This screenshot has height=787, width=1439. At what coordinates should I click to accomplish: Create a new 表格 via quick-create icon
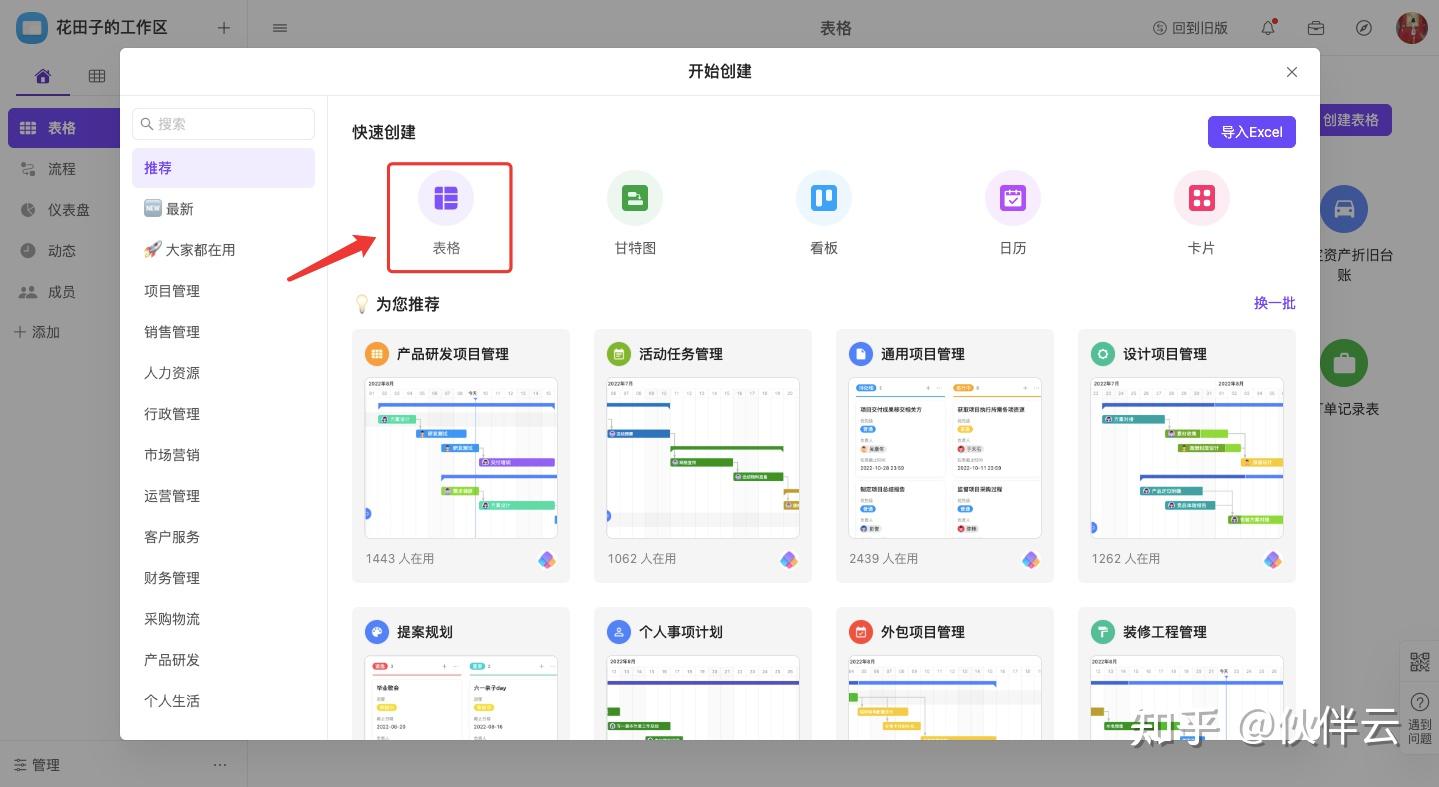446,198
